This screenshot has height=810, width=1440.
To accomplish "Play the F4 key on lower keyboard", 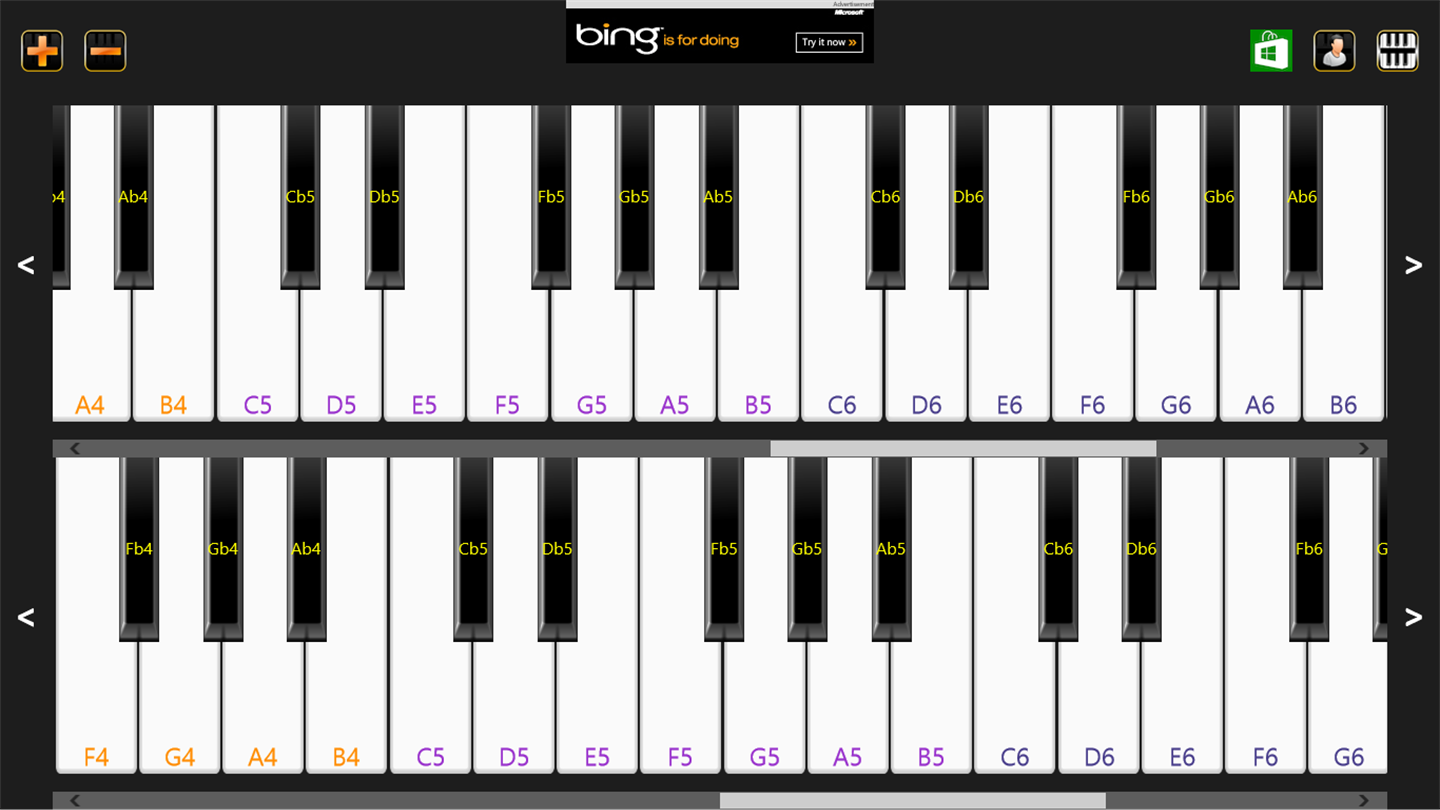I will pyautogui.click(x=96, y=710).
